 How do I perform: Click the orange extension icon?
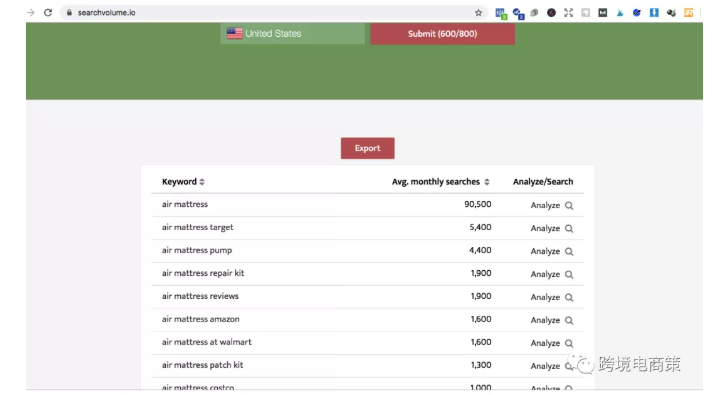point(688,12)
